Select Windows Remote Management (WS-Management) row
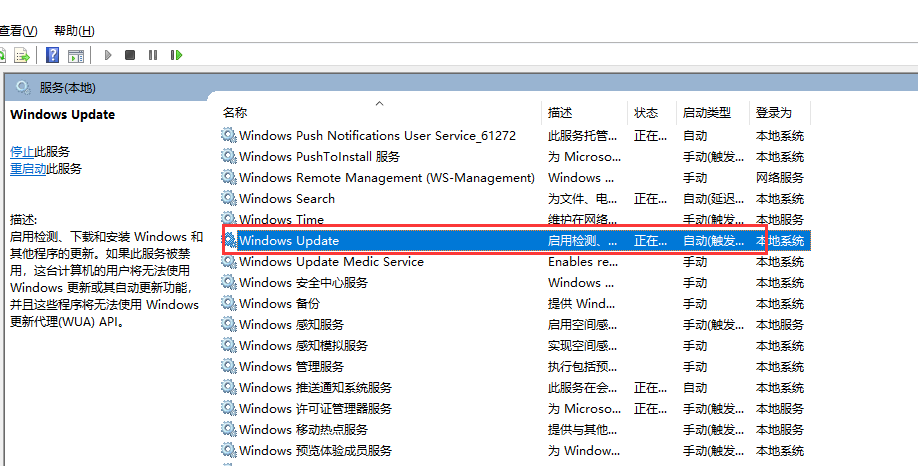 tap(515, 177)
